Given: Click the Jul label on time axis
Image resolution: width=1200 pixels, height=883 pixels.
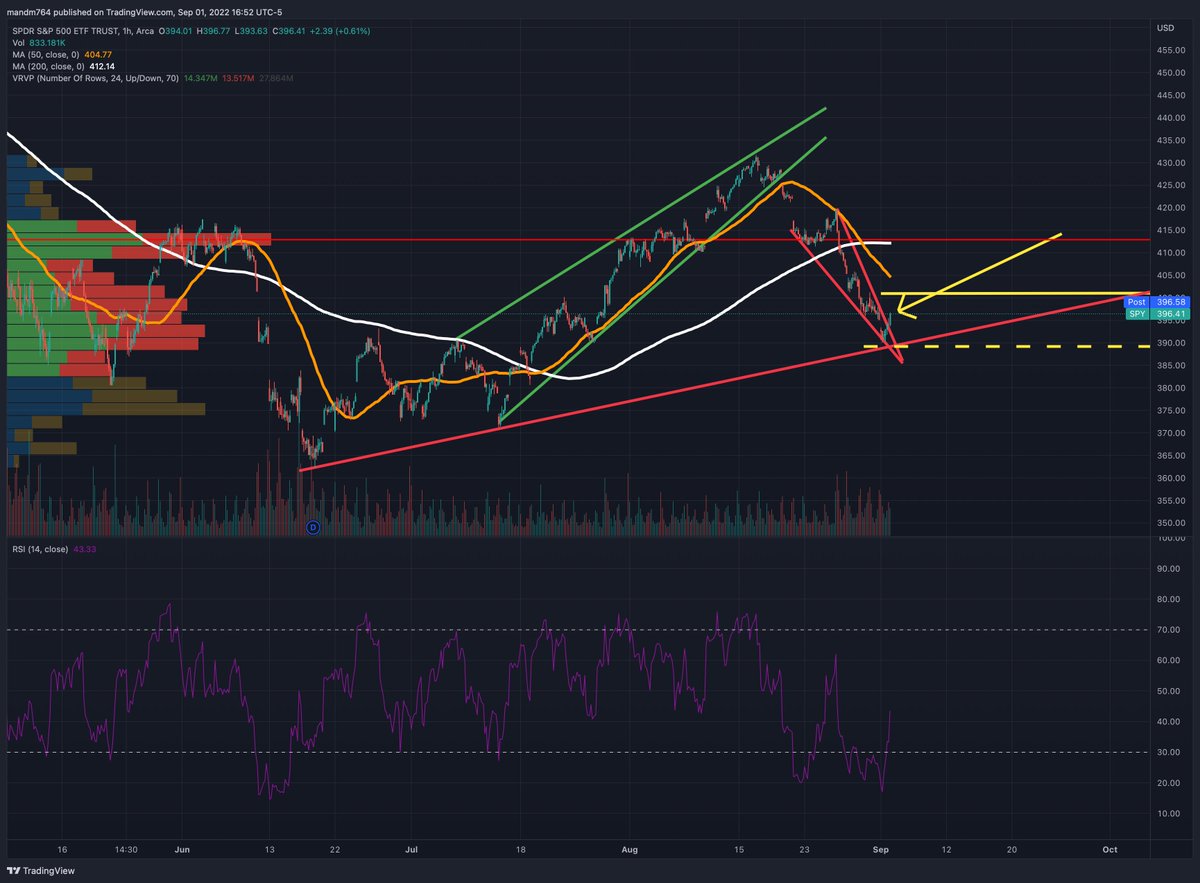Looking at the screenshot, I should 412,848.
